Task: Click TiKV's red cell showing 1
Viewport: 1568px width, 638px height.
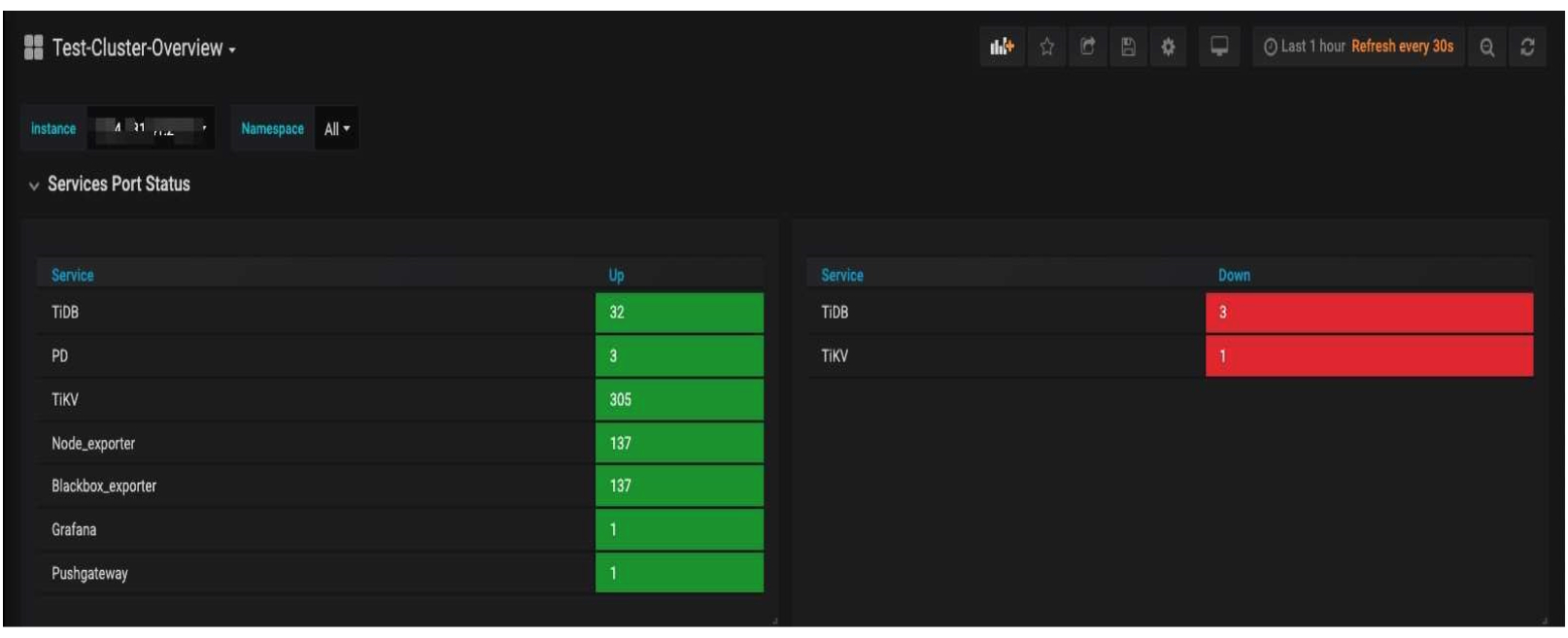Action: (x=1369, y=355)
